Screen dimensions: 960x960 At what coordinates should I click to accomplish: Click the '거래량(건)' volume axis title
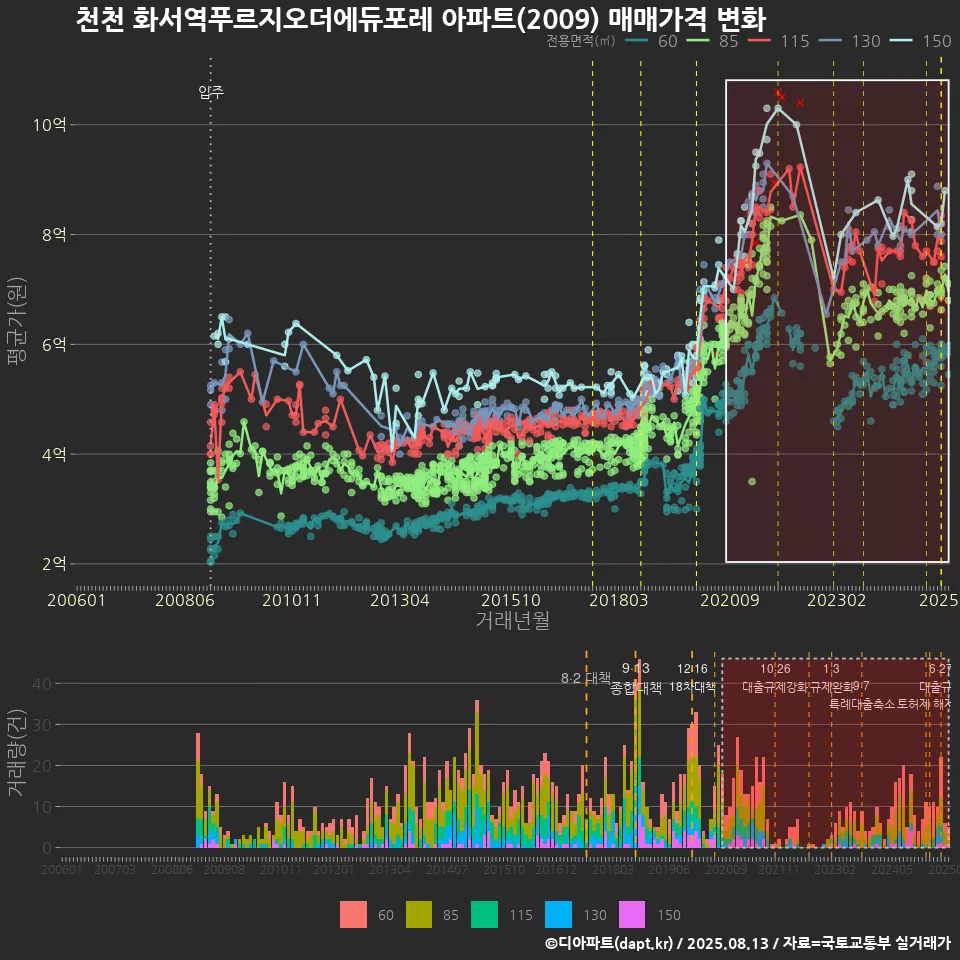coord(17,753)
